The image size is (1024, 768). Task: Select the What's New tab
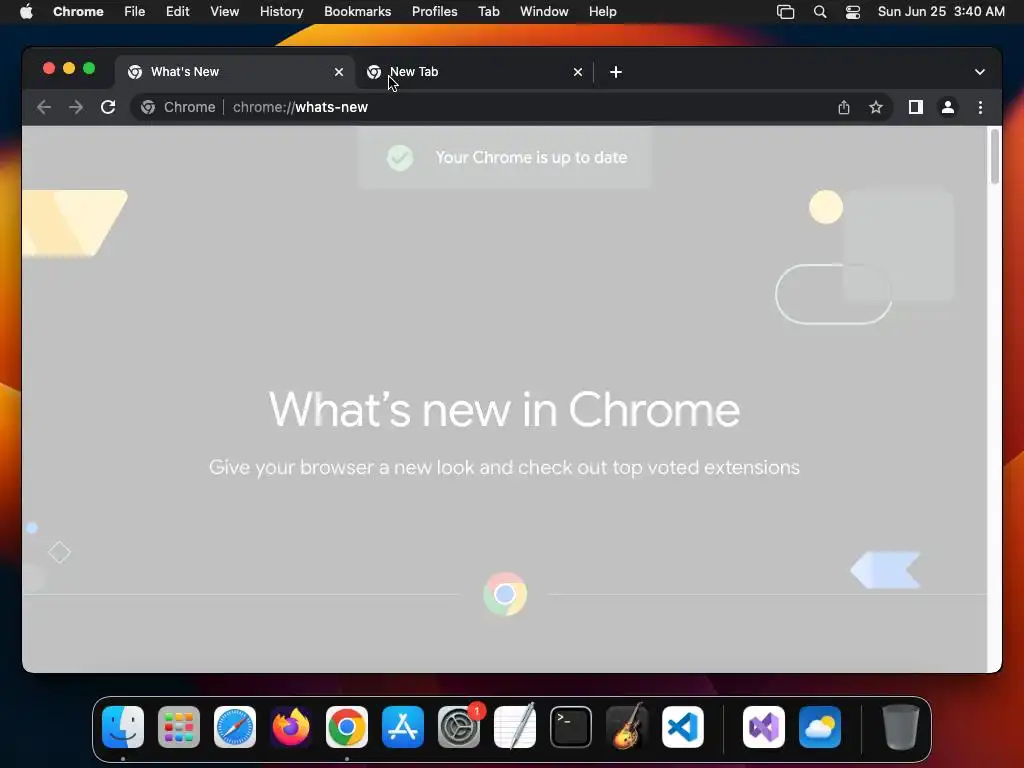click(236, 72)
